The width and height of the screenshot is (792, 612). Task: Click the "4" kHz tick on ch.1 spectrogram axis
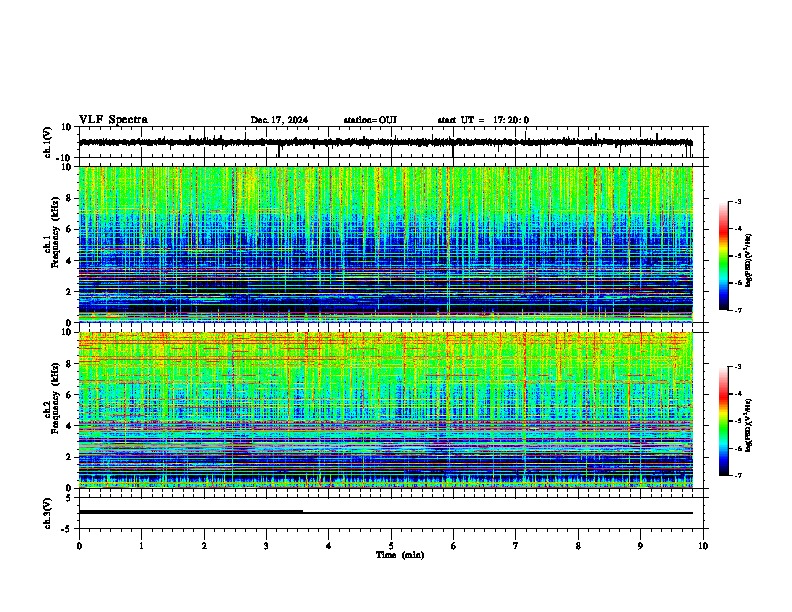tap(70, 261)
